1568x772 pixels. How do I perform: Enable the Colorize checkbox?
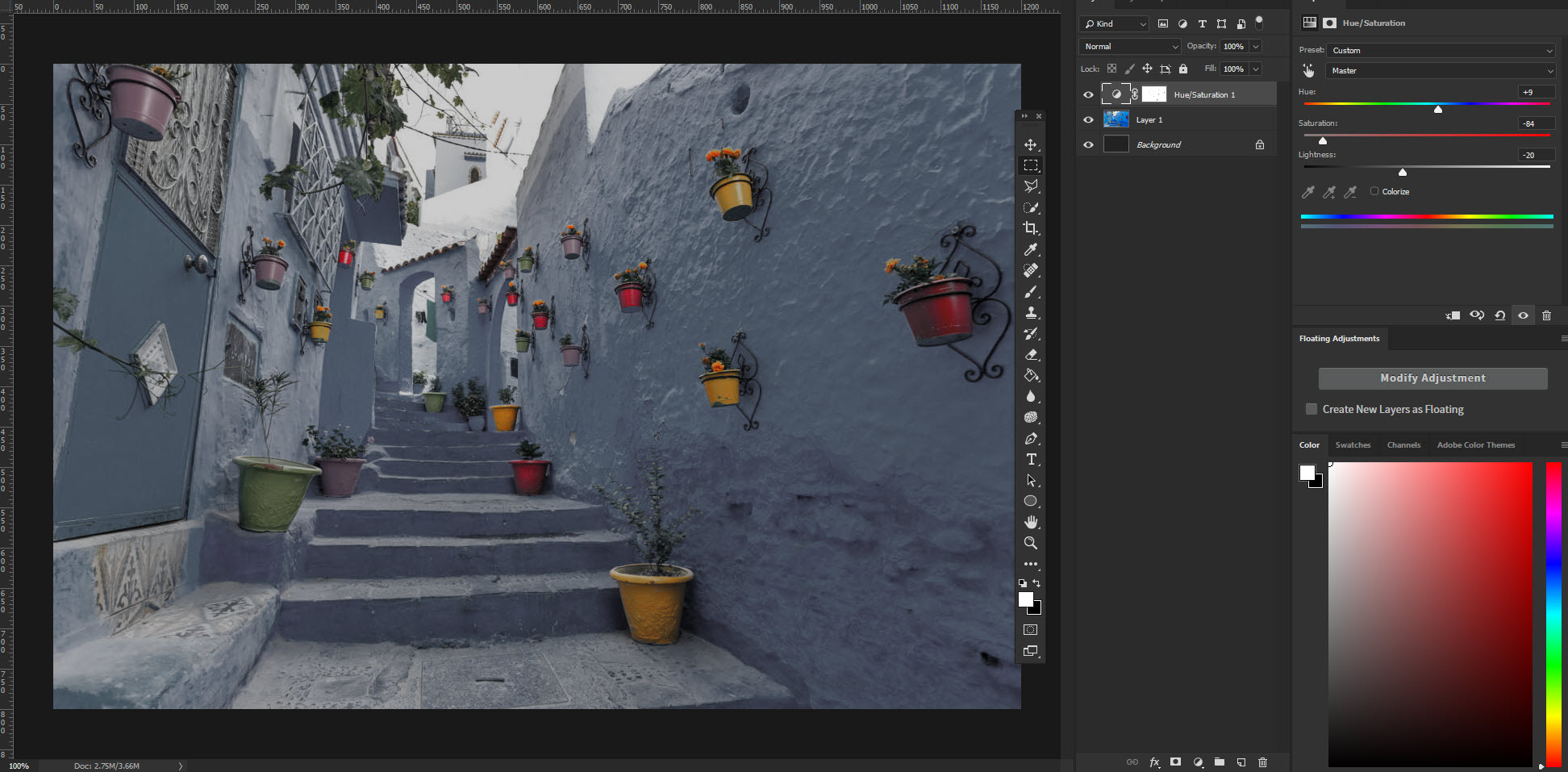[x=1374, y=191]
